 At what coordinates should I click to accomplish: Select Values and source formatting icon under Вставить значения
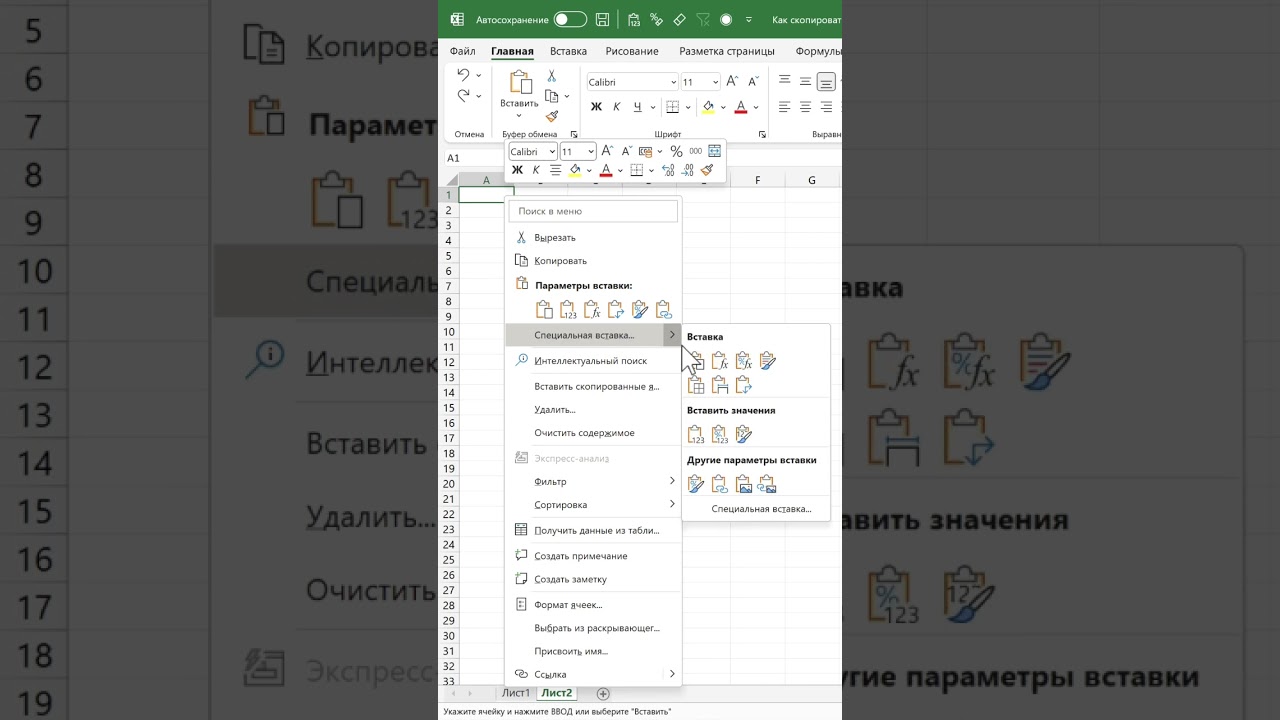click(744, 435)
